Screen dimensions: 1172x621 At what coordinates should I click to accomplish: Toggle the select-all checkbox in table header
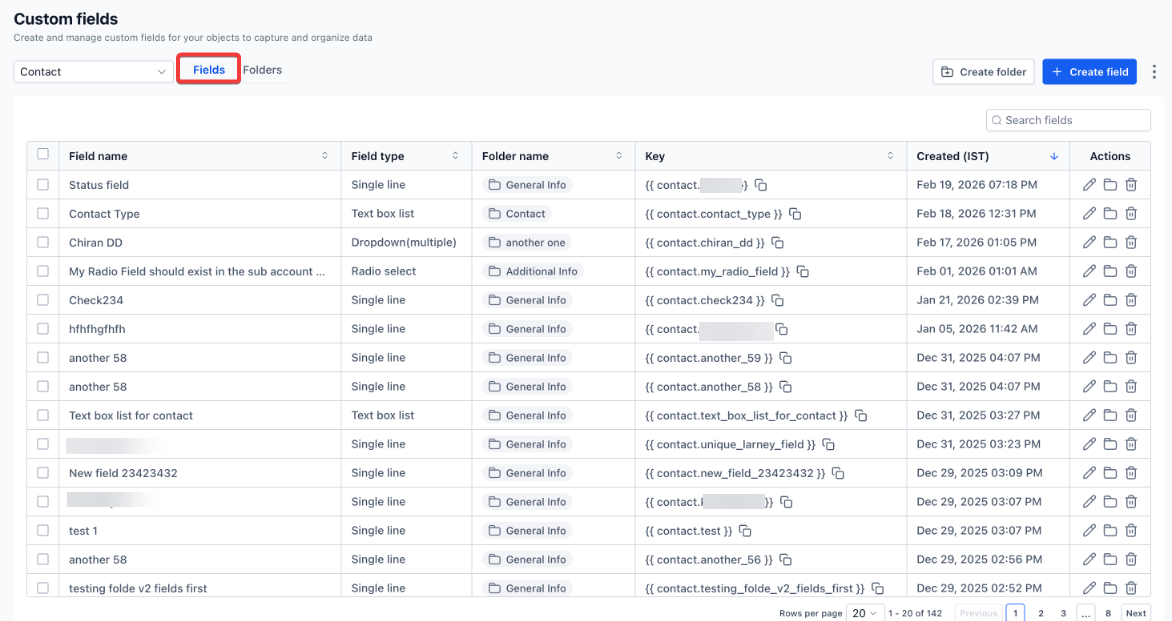(43, 154)
